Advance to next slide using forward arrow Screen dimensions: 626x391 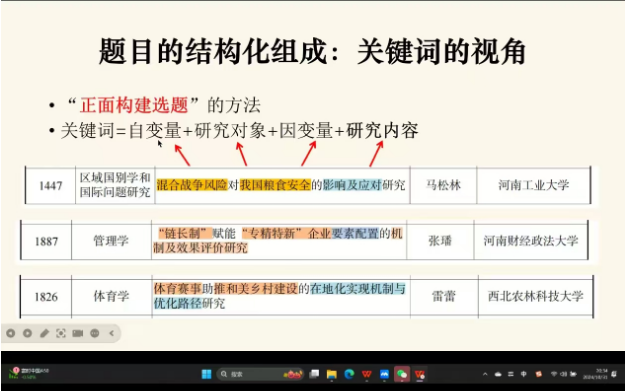coord(27,333)
